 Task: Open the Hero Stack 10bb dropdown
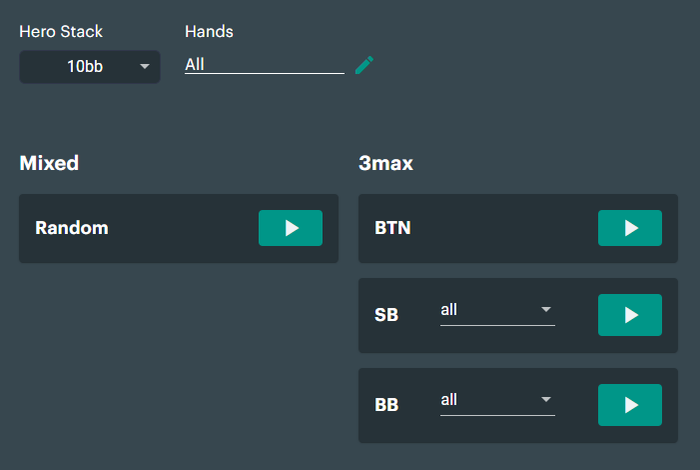(x=89, y=67)
